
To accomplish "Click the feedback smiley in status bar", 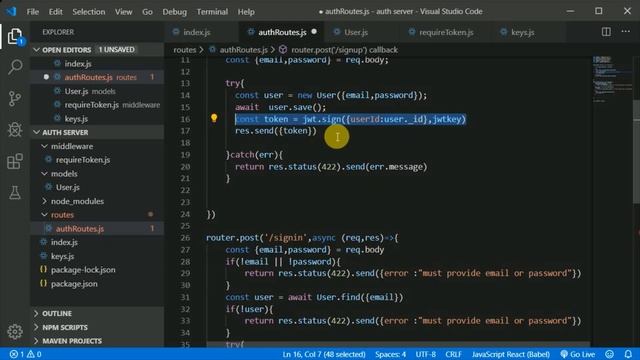I will pyautogui.click(x=609, y=354).
